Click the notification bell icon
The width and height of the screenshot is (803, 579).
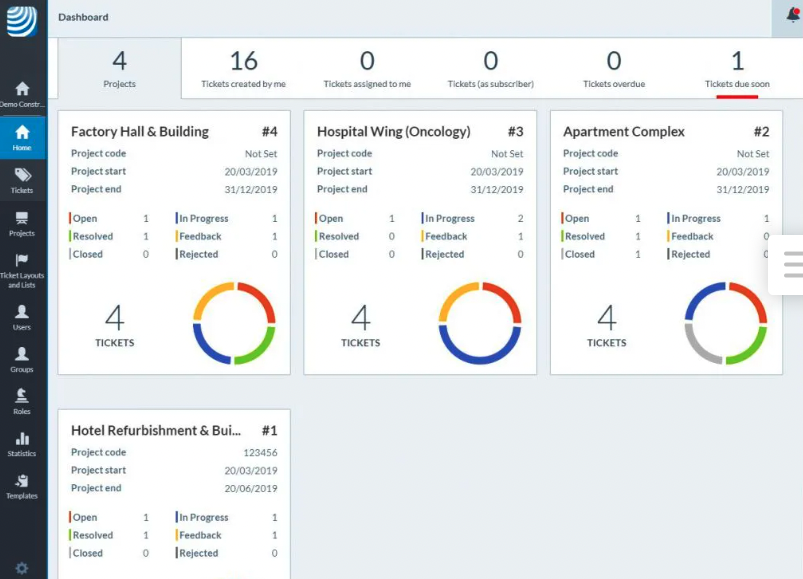point(792,15)
